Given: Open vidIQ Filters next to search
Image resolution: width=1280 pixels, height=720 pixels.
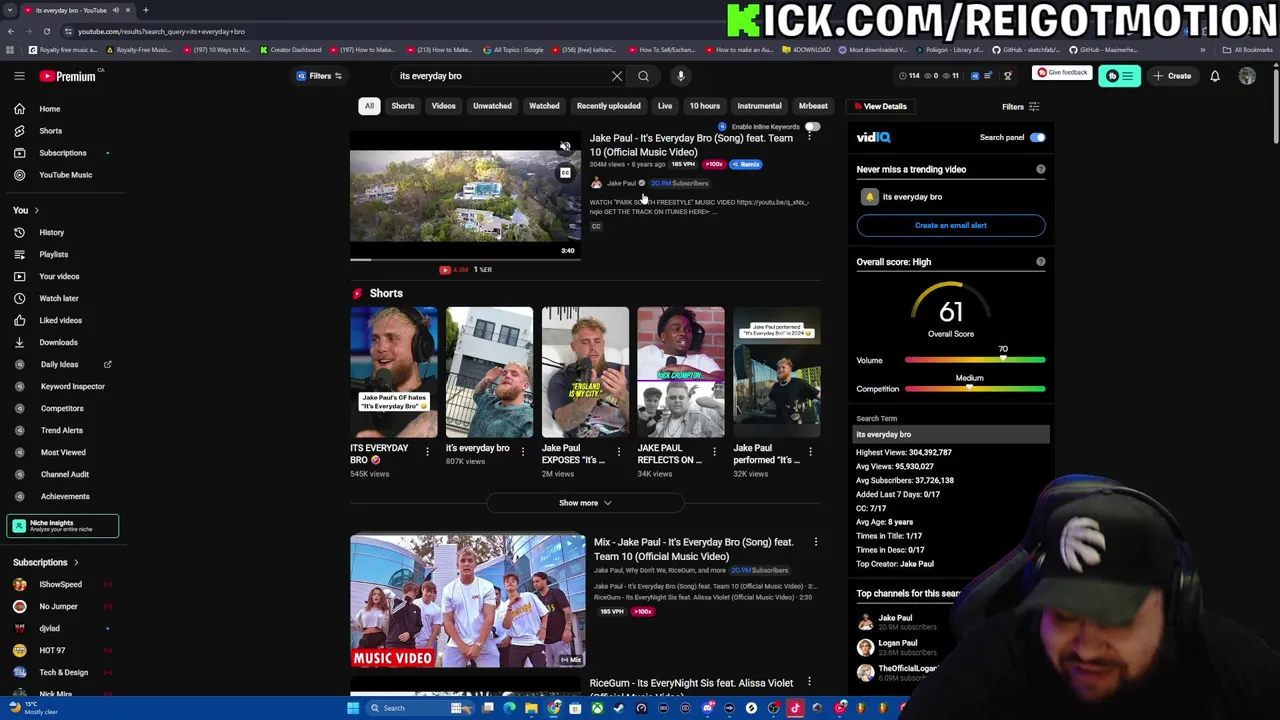Looking at the screenshot, I should [319, 76].
